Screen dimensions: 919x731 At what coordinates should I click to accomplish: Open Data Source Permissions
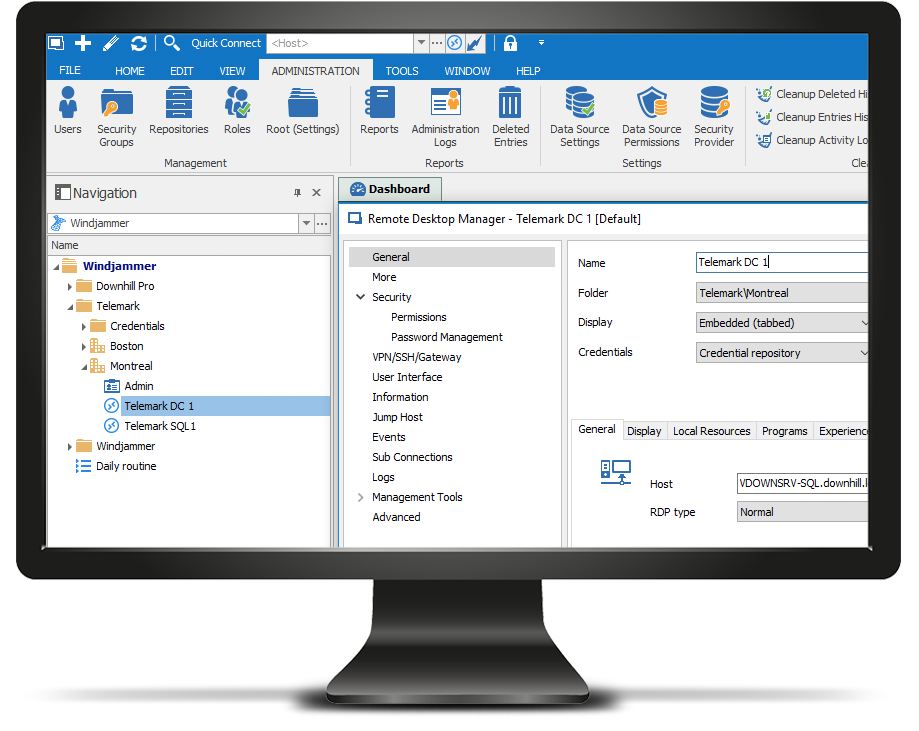tap(652, 117)
